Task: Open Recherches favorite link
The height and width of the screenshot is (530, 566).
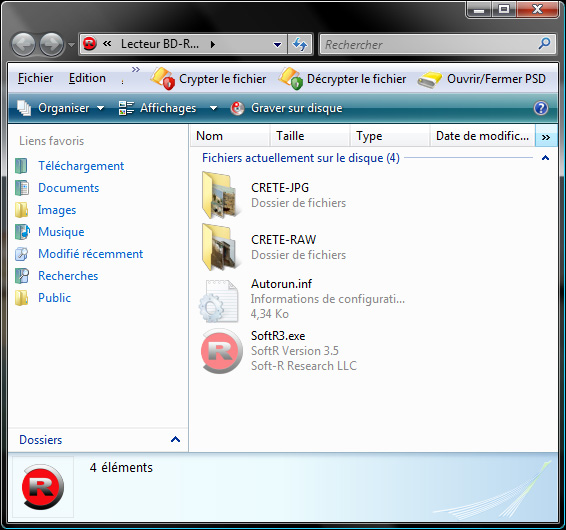Action: click(68, 276)
